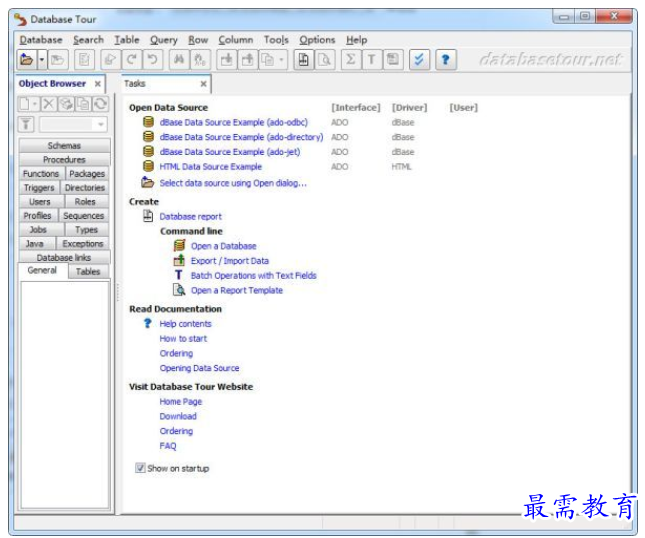The height and width of the screenshot is (538, 645).
Task: Click the Replace text toolbar icon
Action: click(x=200, y=60)
